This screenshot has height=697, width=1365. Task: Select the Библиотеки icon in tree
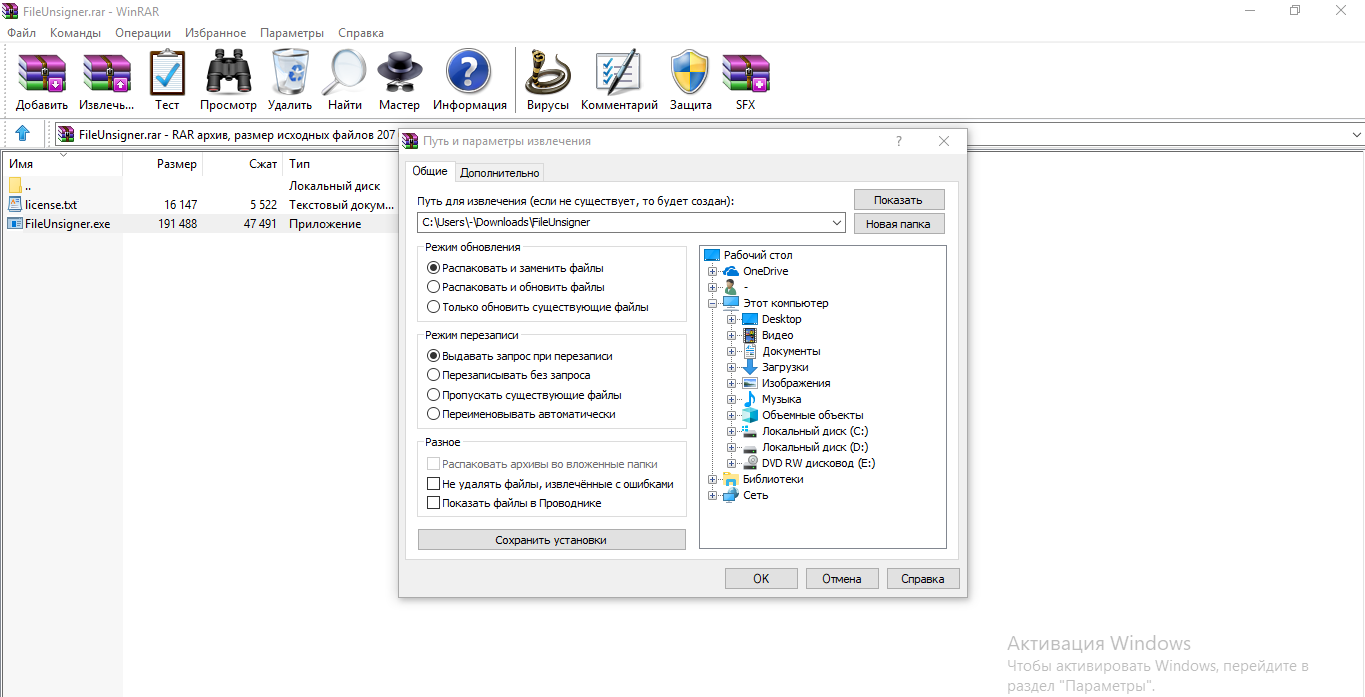coord(731,479)
